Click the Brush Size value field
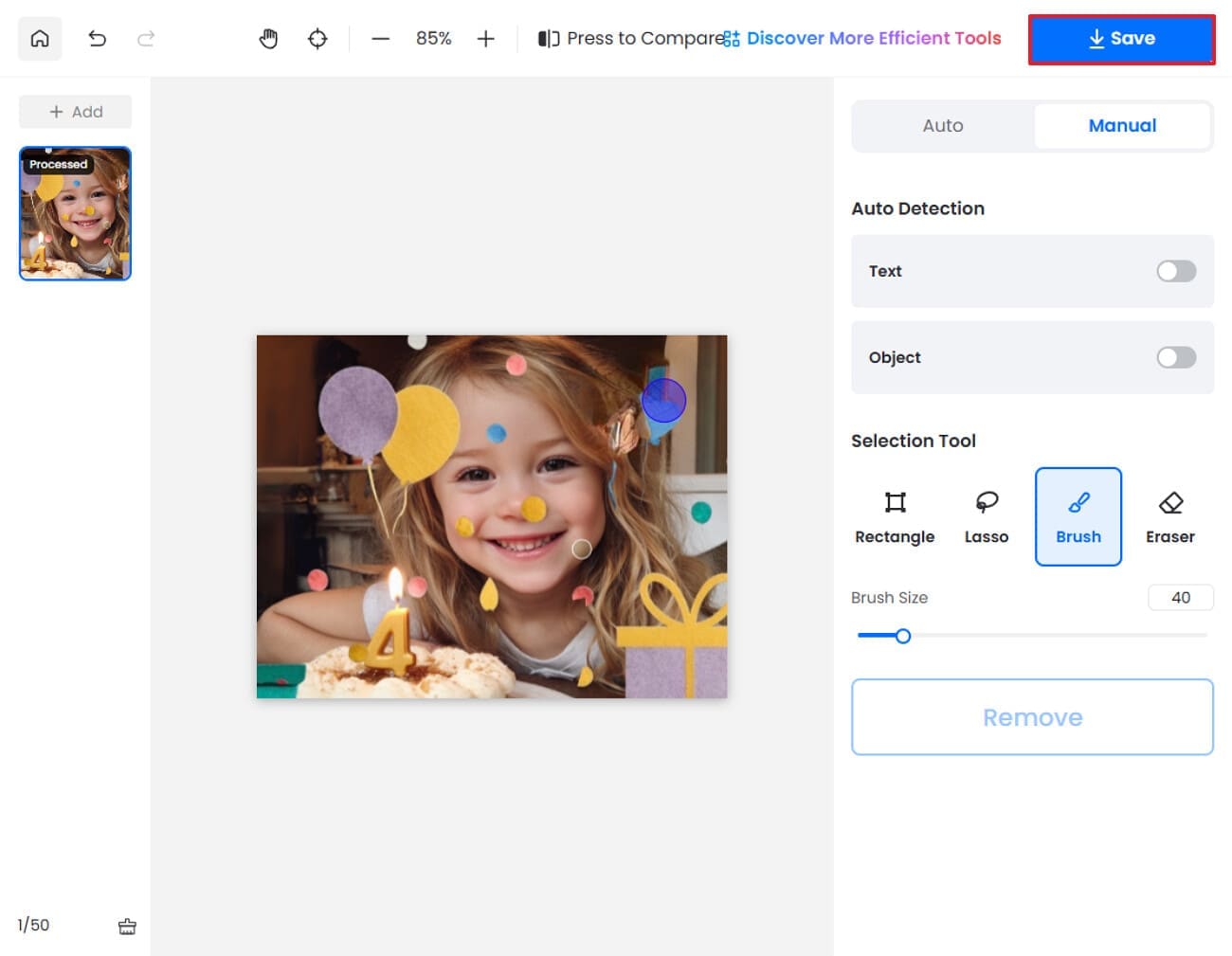1232x956 pixels. 1181,598
